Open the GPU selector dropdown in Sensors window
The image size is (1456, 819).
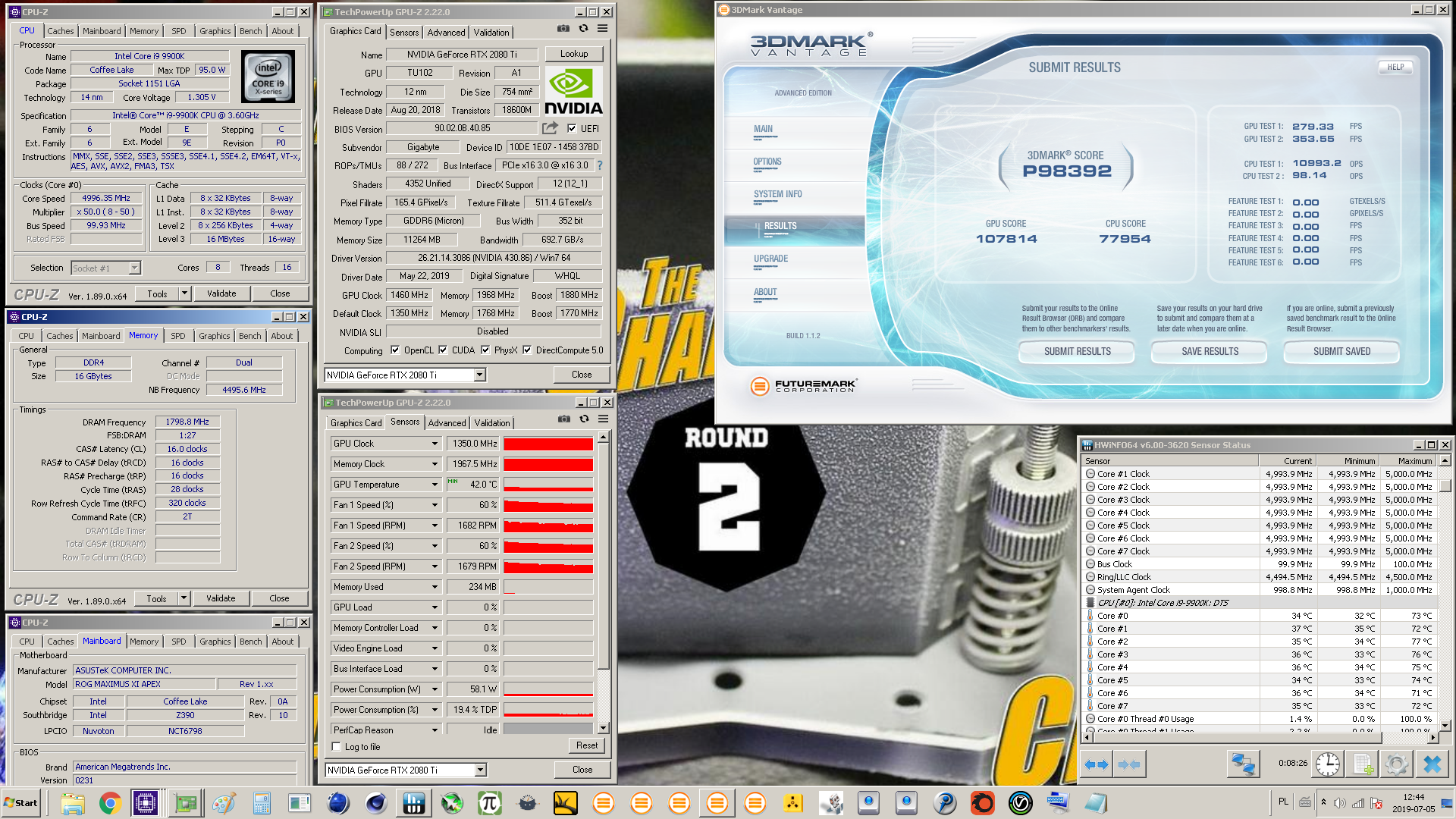(x=481, y=770)
